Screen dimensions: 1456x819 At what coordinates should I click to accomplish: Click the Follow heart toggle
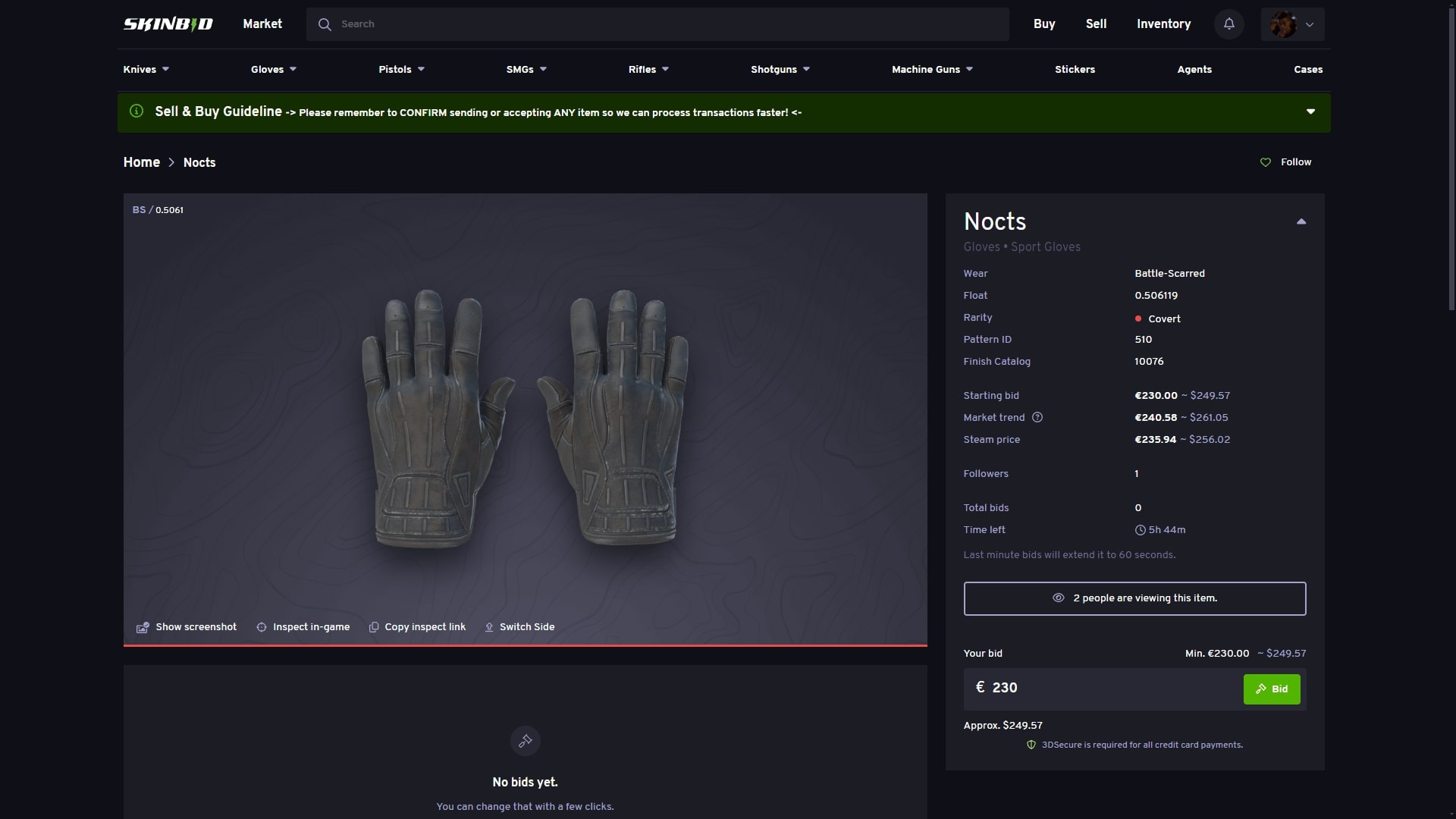click(x=1265, y=162)
